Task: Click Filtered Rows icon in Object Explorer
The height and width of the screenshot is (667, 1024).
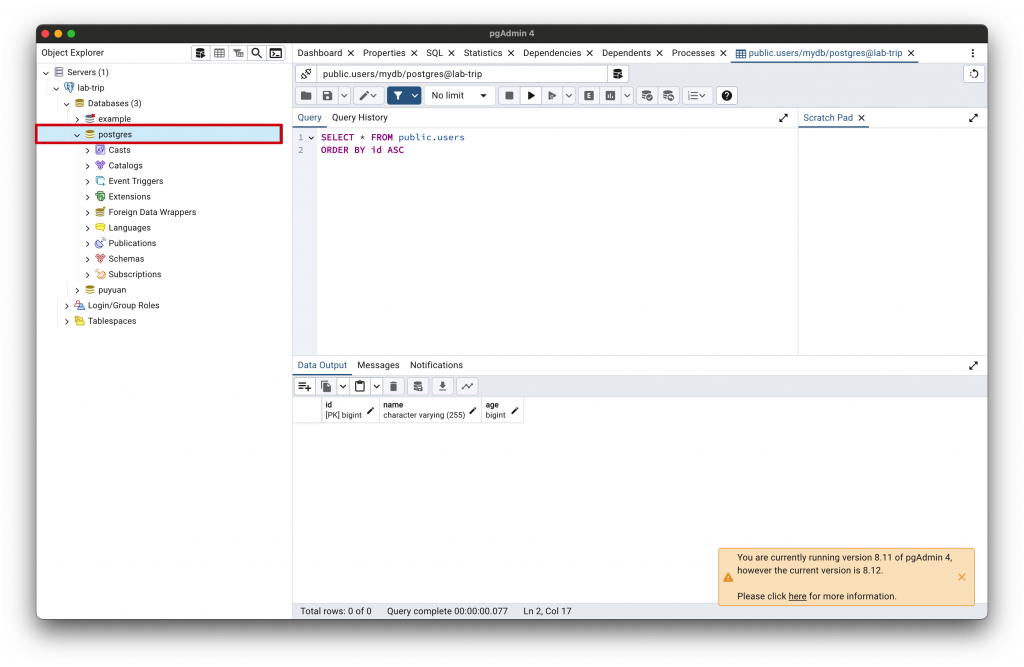Action: click(238, 53)
